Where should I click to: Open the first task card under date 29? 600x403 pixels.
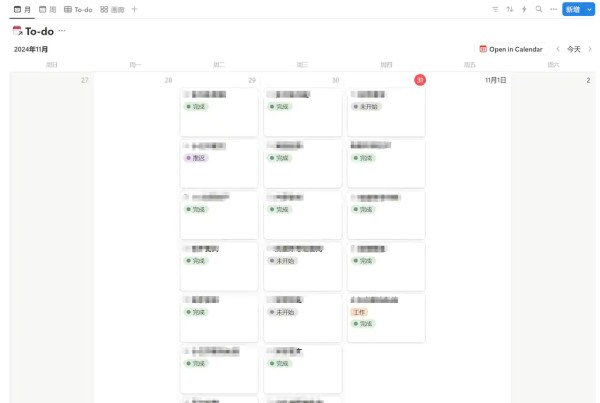tap(219, 112)
